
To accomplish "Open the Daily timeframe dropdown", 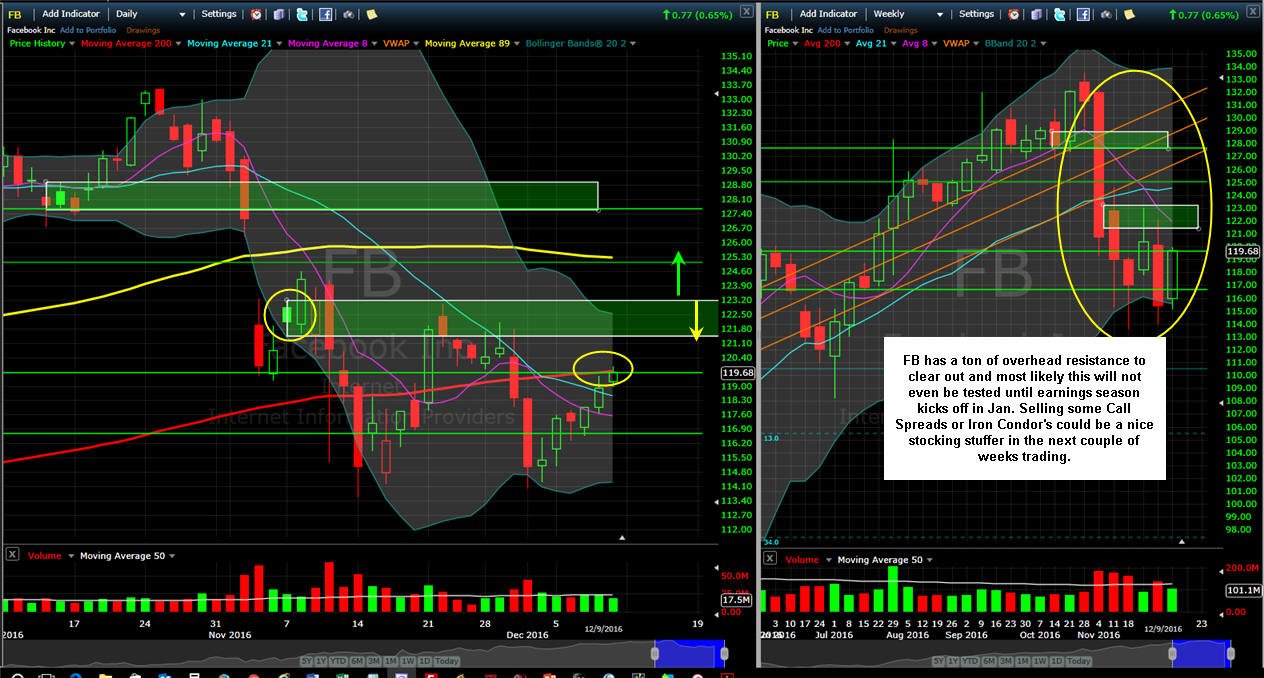I will tap(150, 14).
